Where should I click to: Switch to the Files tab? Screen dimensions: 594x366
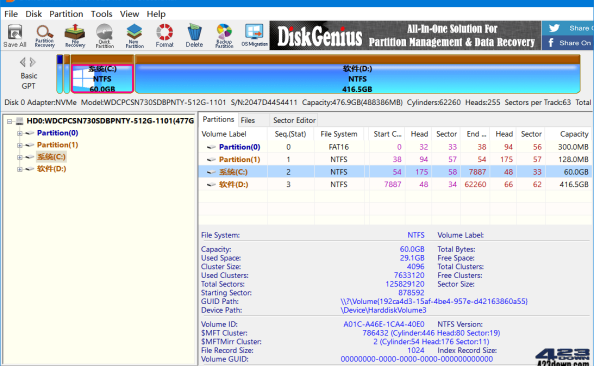pyautogui.click(x=248, y=120)
